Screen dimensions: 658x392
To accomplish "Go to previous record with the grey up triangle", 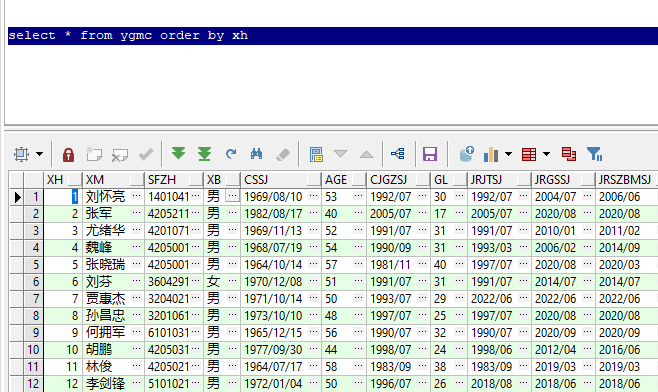I will pos(366,154).
